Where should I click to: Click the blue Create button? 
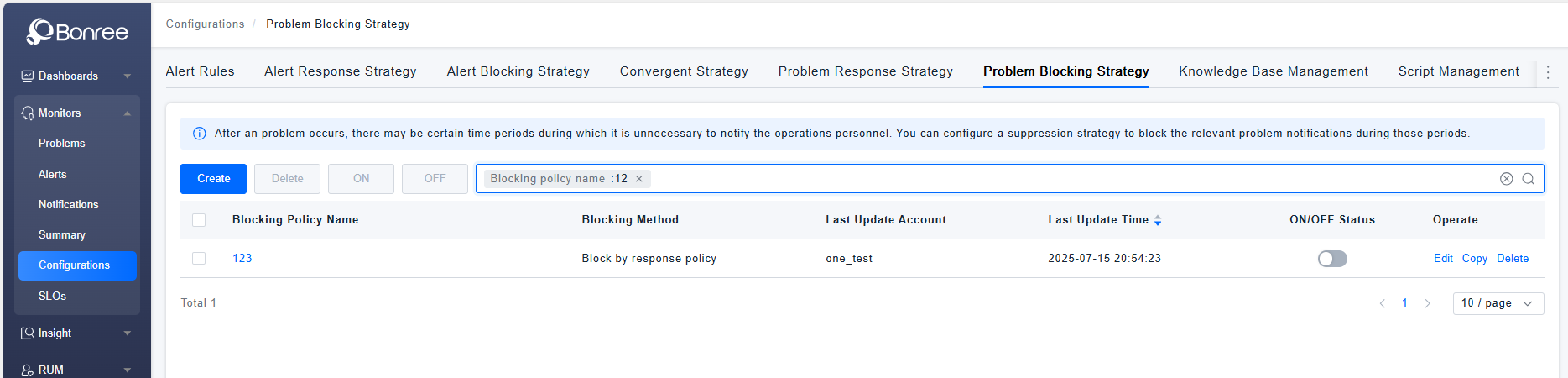[x=213, y=179]
